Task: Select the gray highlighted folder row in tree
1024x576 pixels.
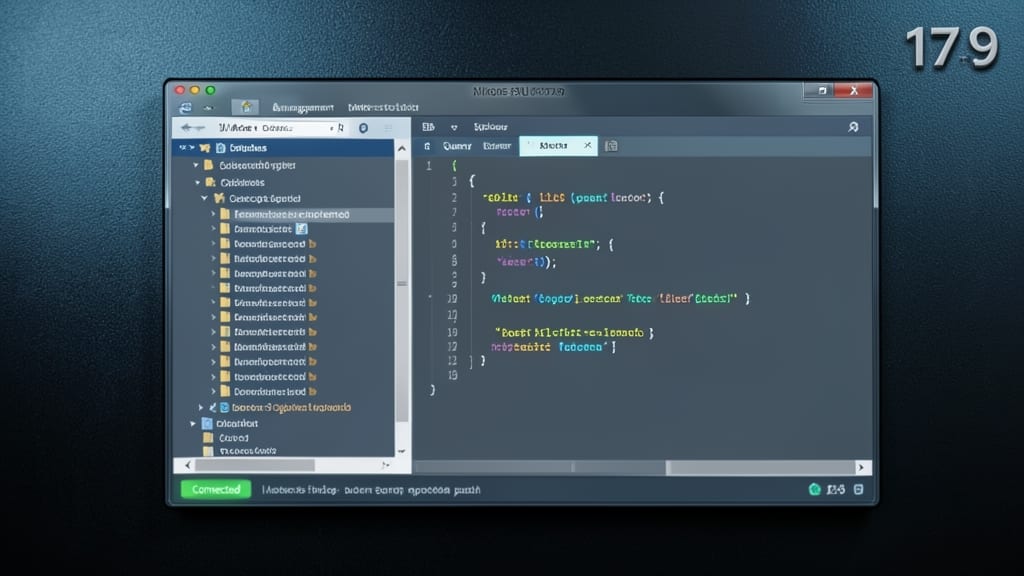Action: click(301, 214)
